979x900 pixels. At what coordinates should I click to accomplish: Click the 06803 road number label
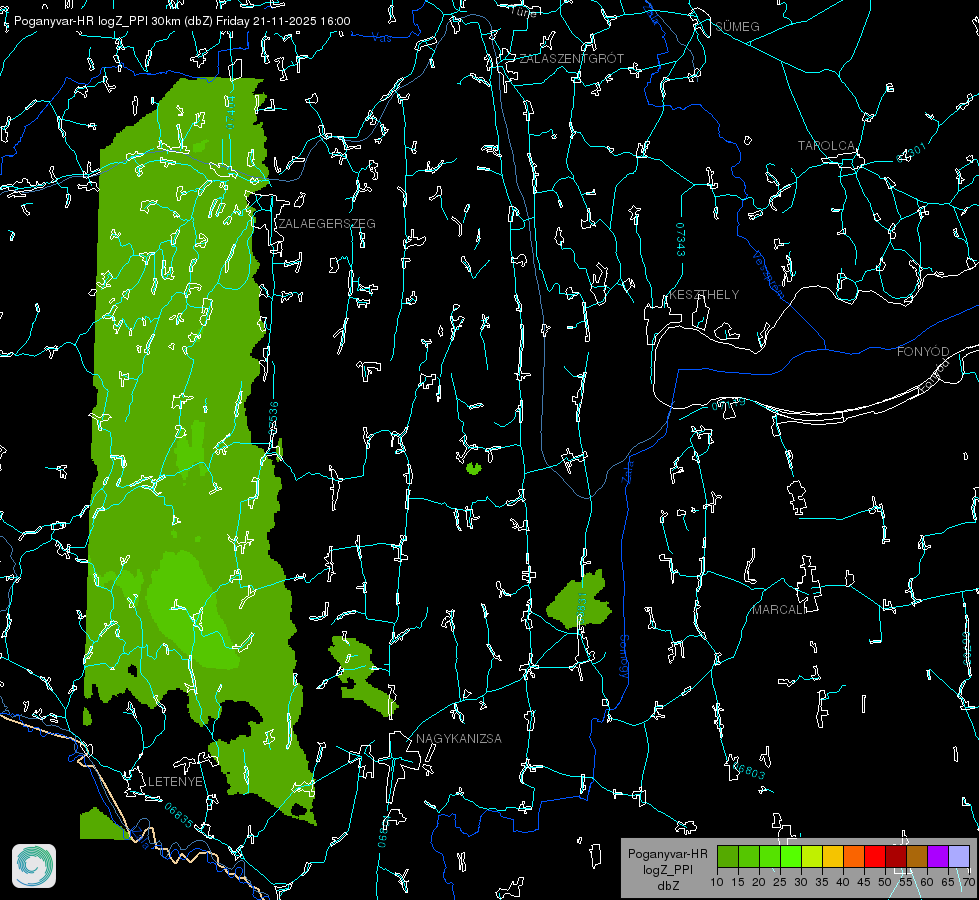pyautogui.click(x=749, y=771)
